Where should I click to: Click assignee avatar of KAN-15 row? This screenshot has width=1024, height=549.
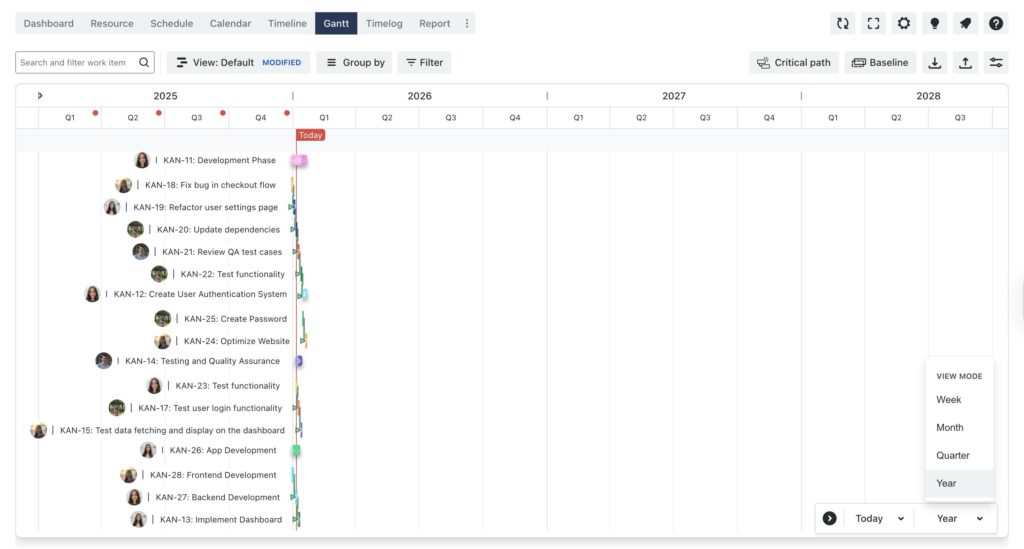pyautogui.click(x=39, y=430)
